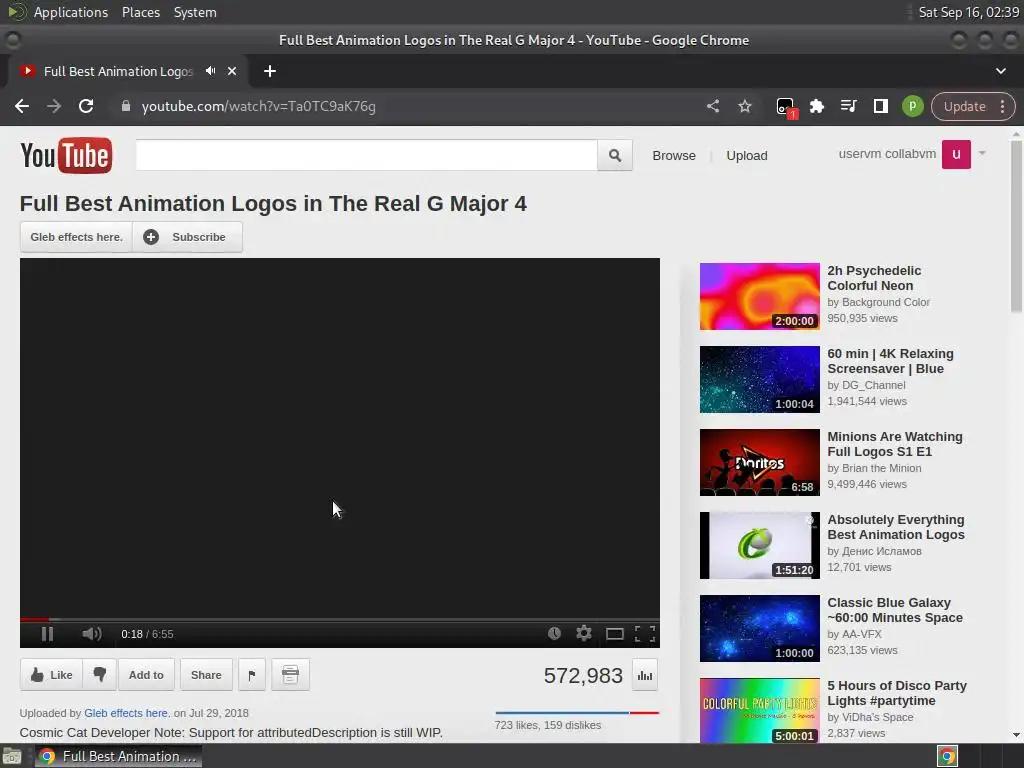Open the Chrome three-dot menu
1024x768 pixels.
coord(1002,106)
